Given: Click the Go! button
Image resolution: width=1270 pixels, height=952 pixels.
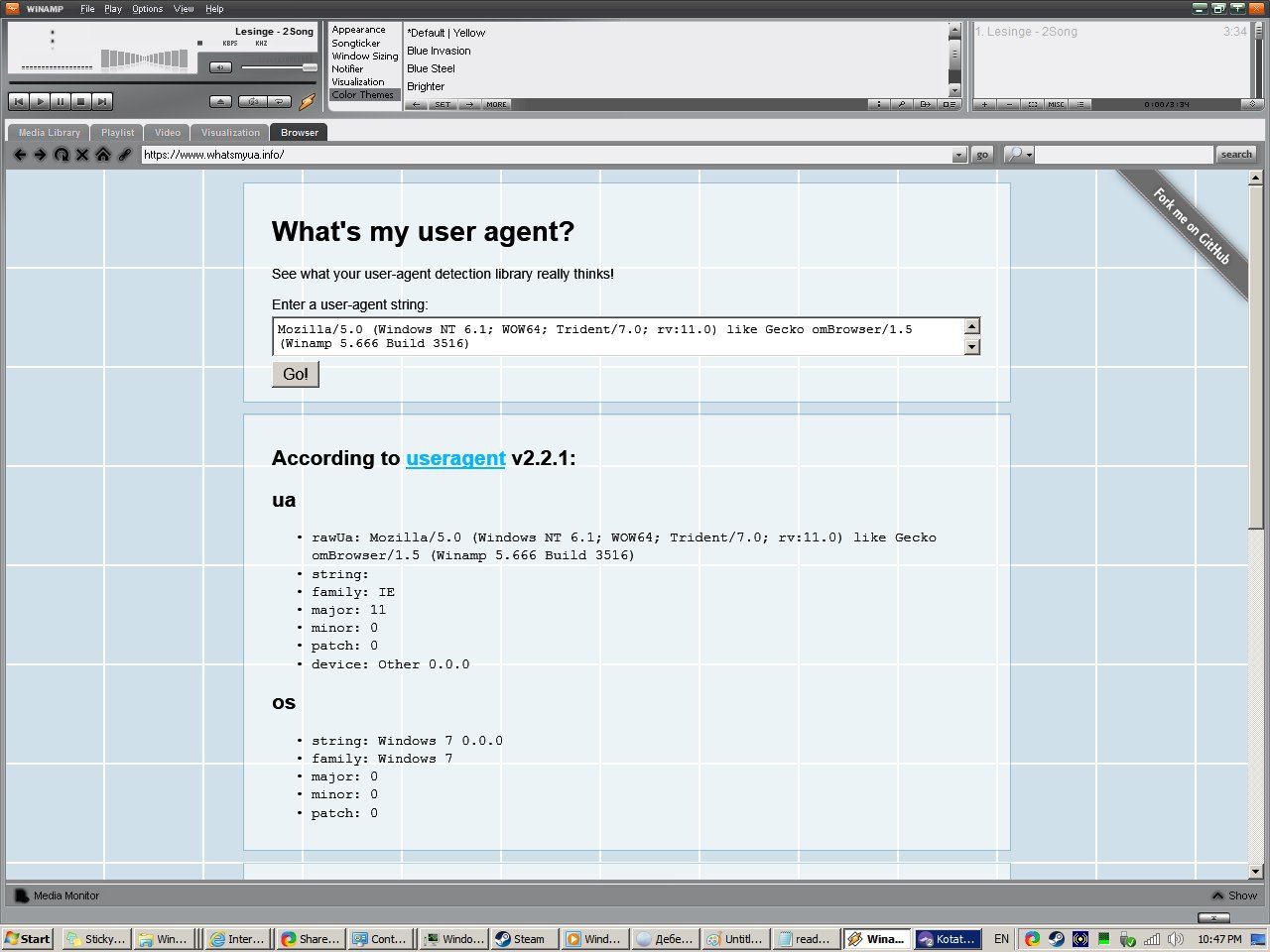Looking at the screenshot, I should point(296,375).
